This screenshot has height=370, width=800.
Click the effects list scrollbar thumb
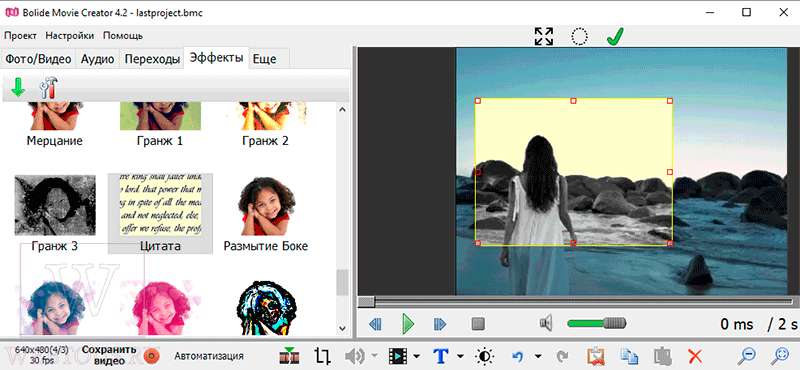pos(342,282)
